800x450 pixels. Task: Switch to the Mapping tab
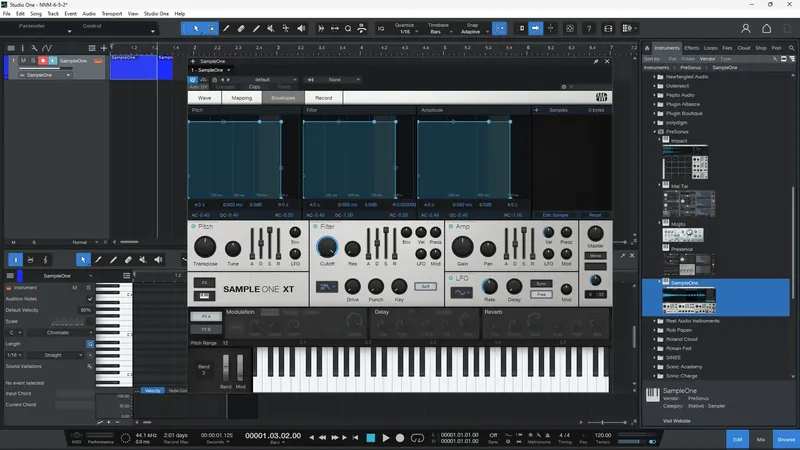[242, 97]
